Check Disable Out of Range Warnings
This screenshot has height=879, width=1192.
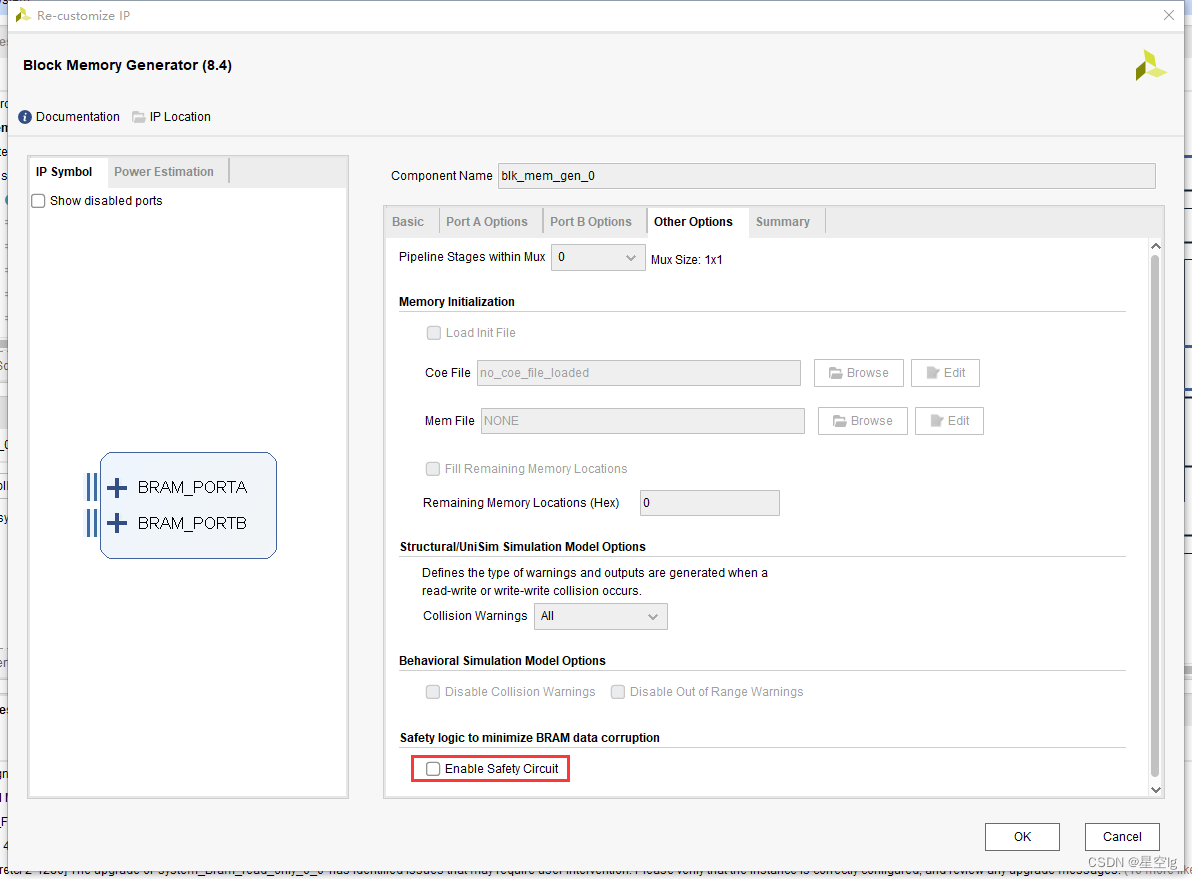[x=618, y=692]
